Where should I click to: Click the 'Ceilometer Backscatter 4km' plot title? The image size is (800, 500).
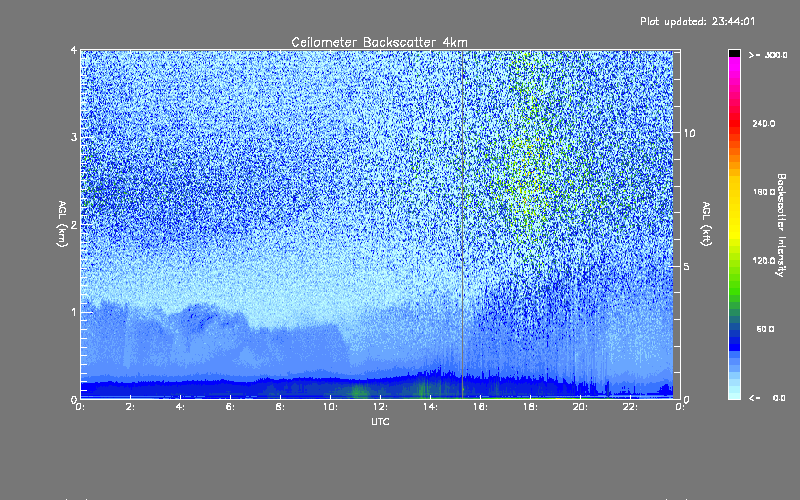(x=379, y=42)
